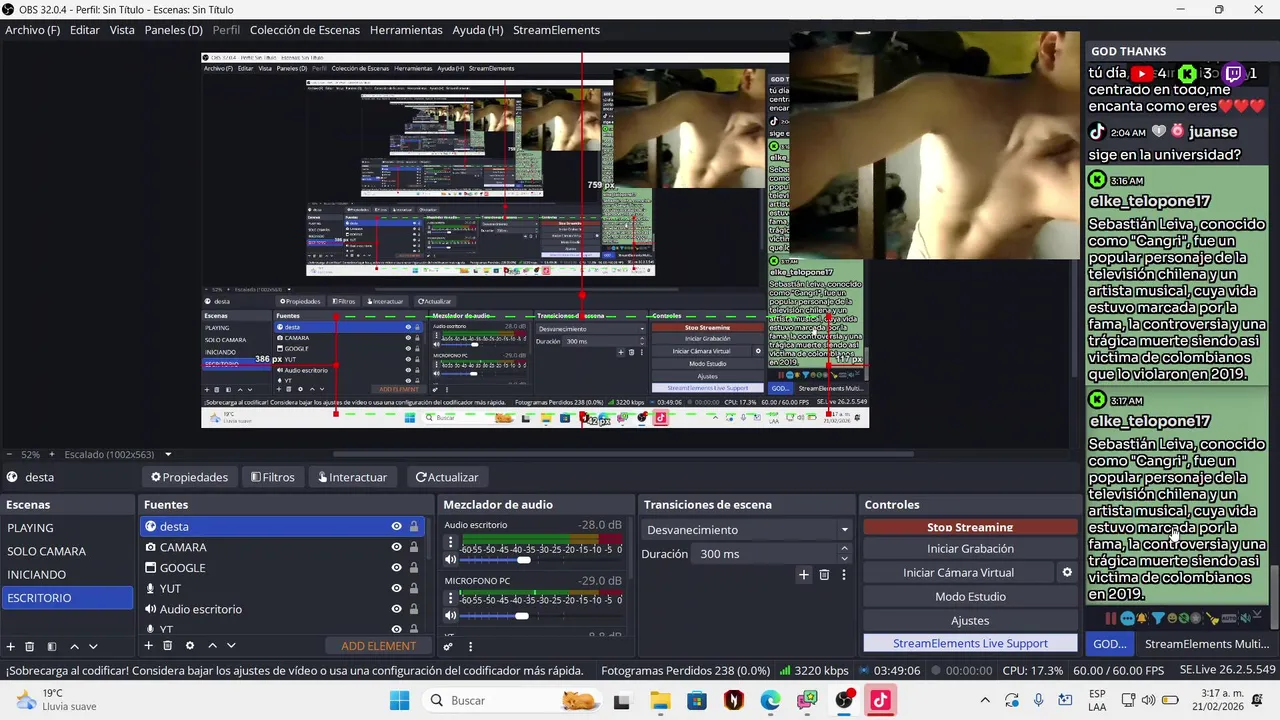Open the Herramientas menu
The height and width of the screenshot is (720, 1280).
406,30
